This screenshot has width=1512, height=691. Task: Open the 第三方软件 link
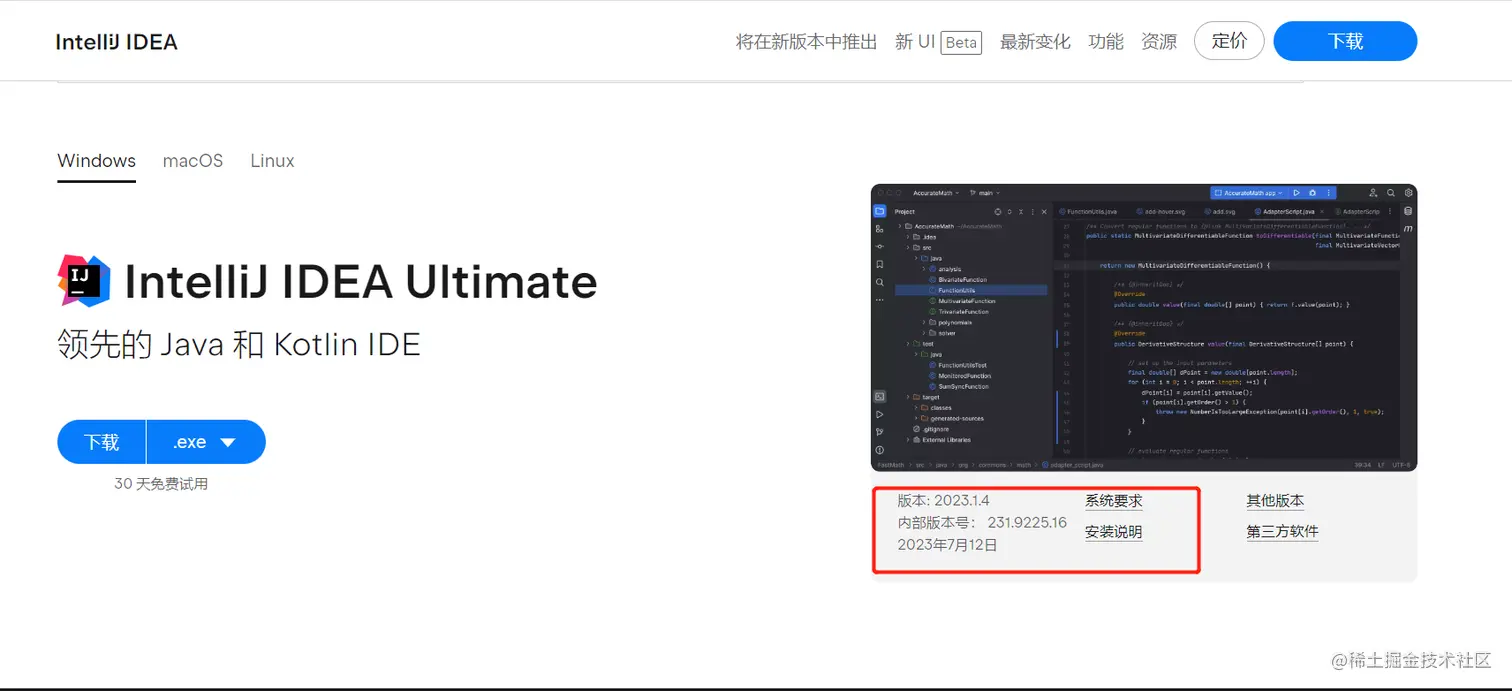[1282, 532]
